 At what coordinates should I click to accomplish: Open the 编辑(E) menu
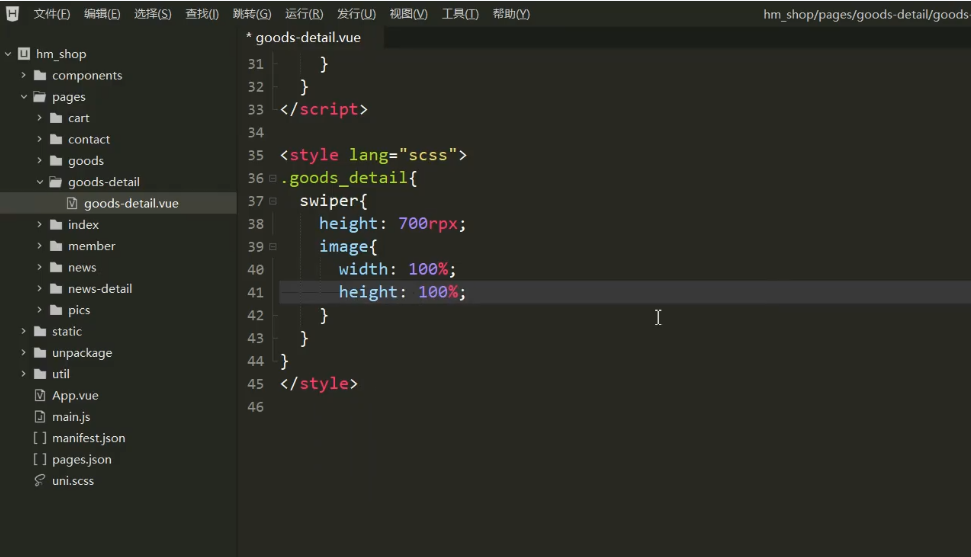(x=102, y=14)
